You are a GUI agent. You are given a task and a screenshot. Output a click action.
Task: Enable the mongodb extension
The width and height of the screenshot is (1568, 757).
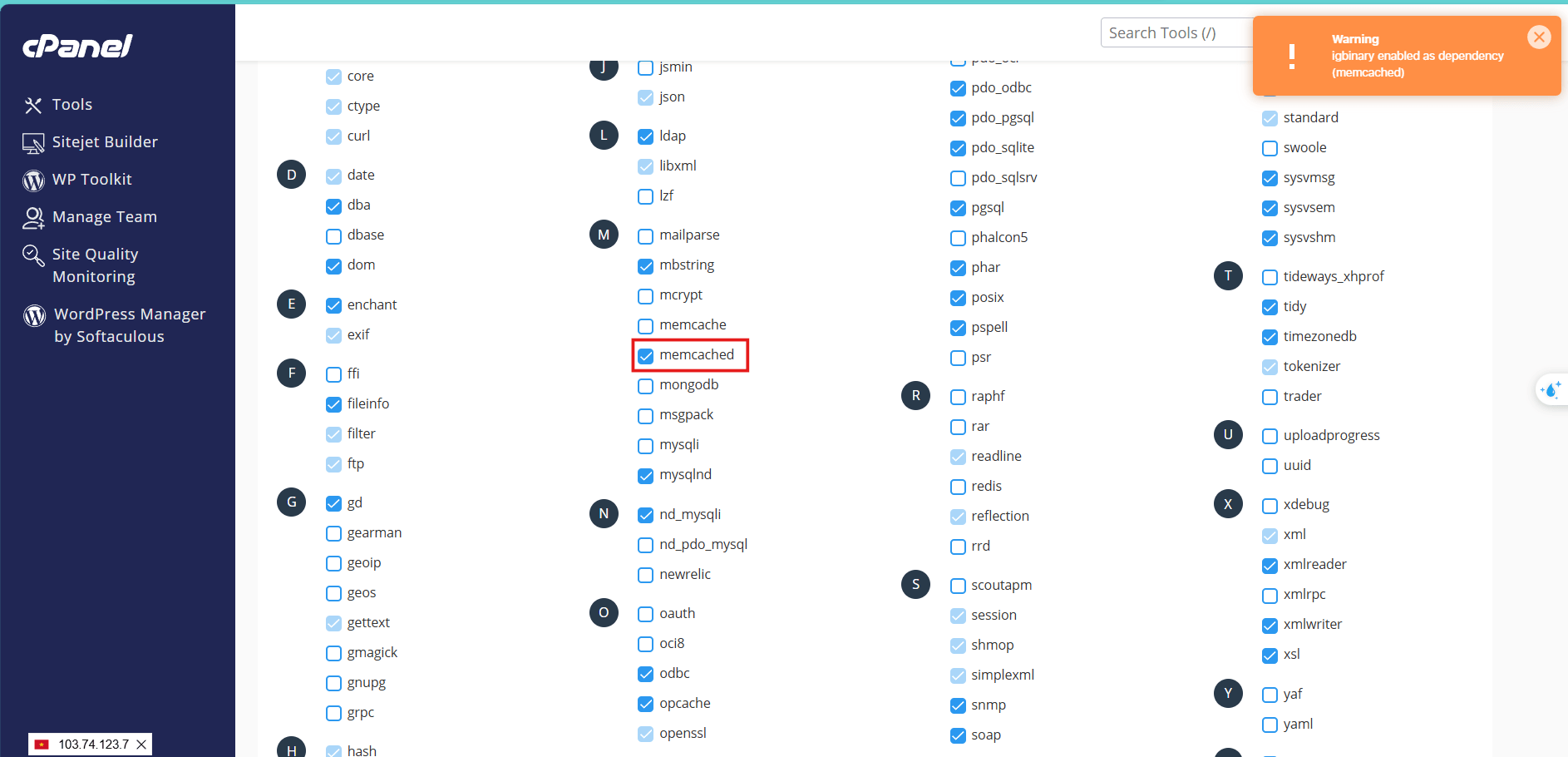point(645,386)
